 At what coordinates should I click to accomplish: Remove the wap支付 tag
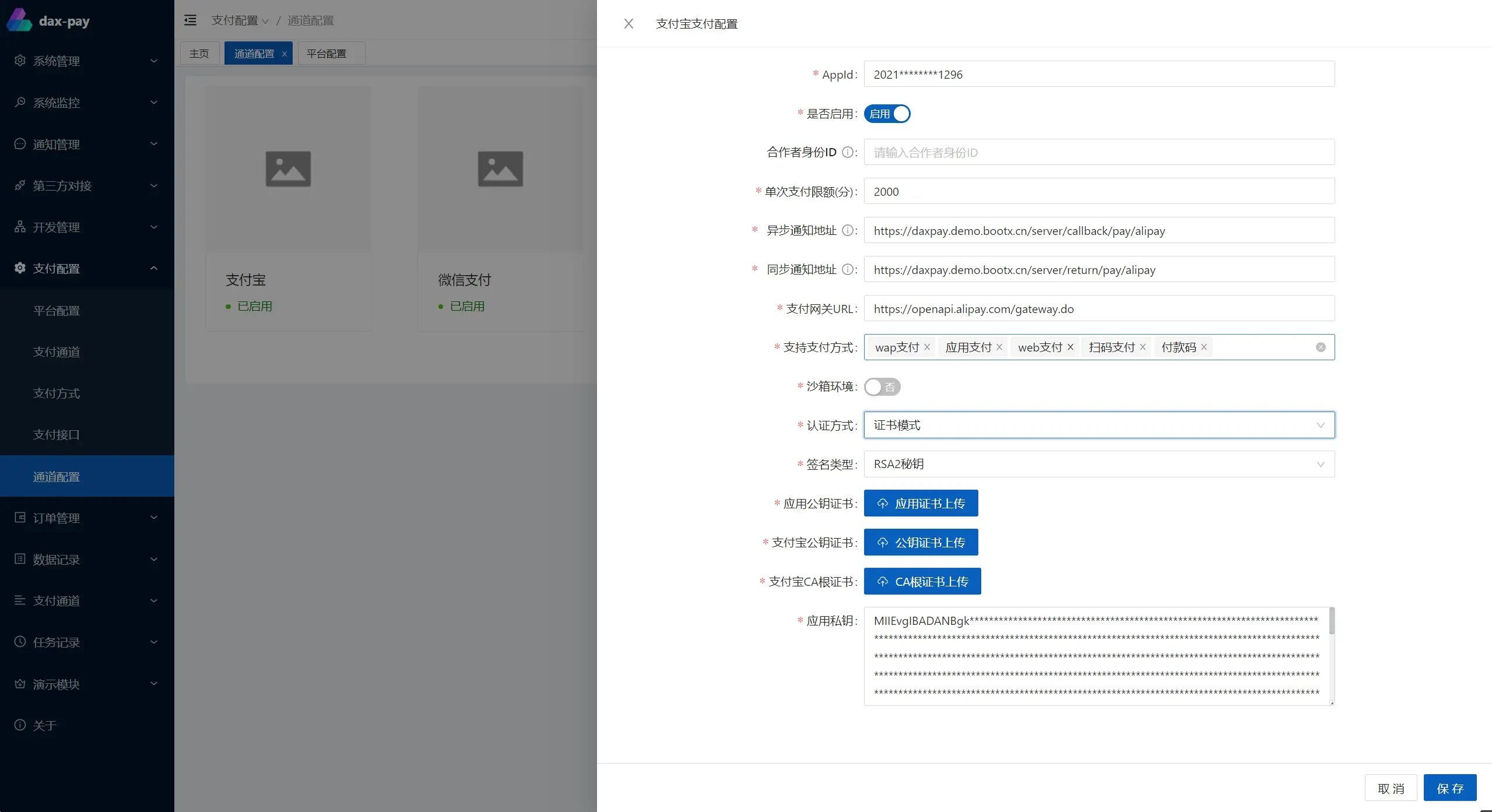point(927,347)
